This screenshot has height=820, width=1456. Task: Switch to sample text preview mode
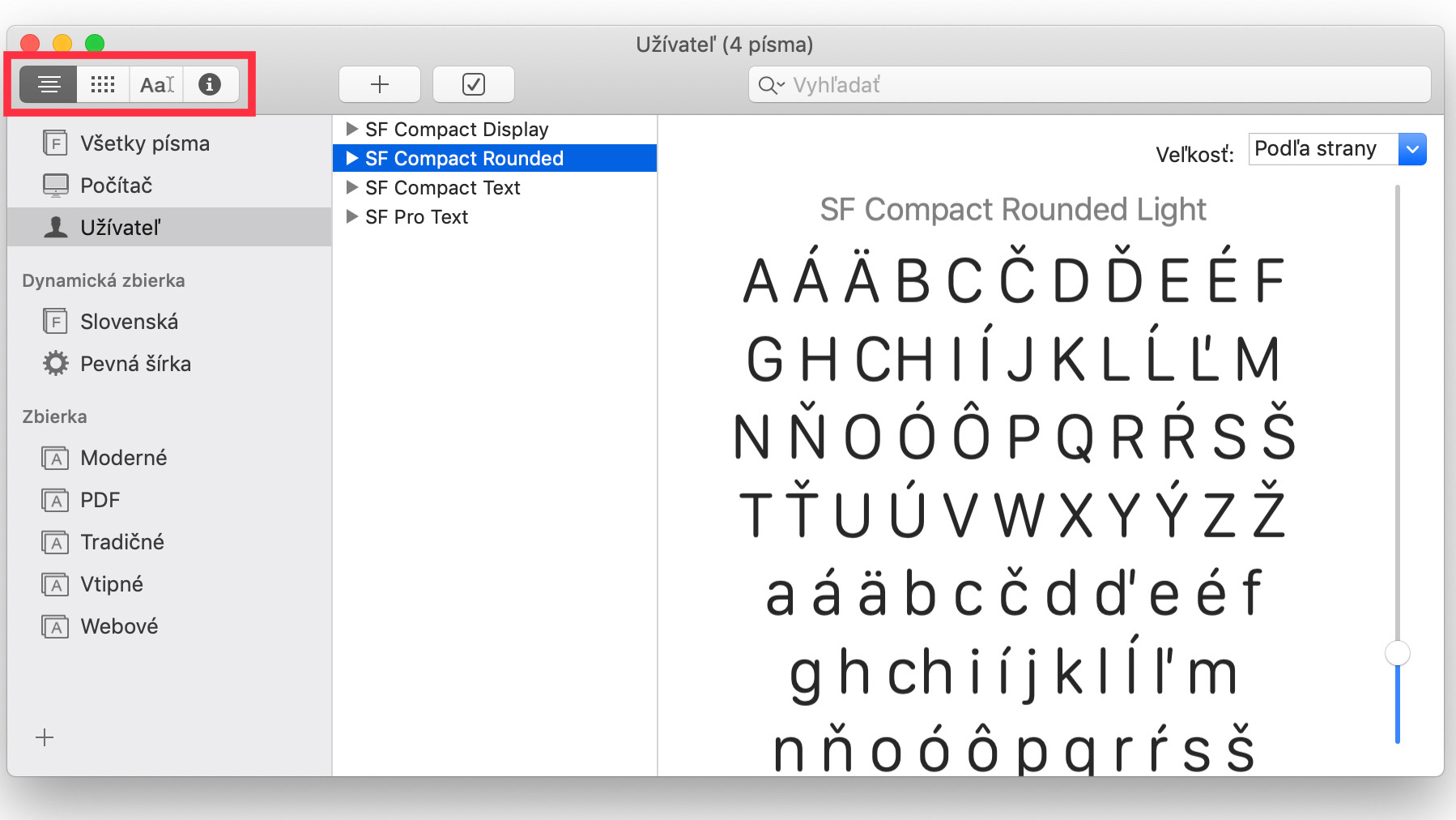coord(49,84)
